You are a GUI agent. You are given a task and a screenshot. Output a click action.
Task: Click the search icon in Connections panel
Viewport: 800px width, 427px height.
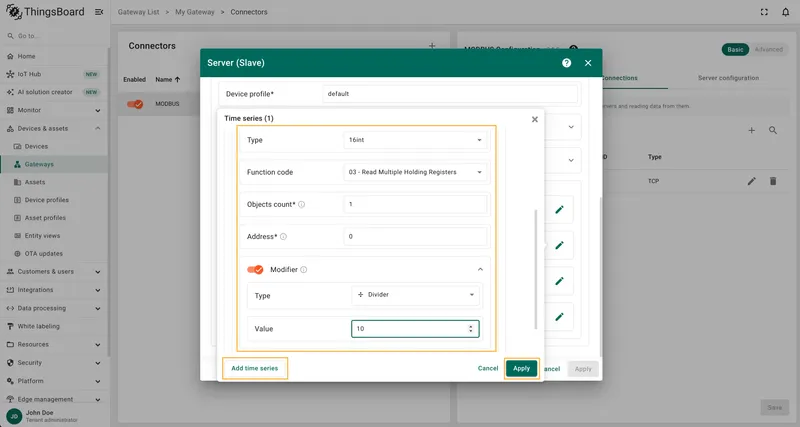(773, 131)
